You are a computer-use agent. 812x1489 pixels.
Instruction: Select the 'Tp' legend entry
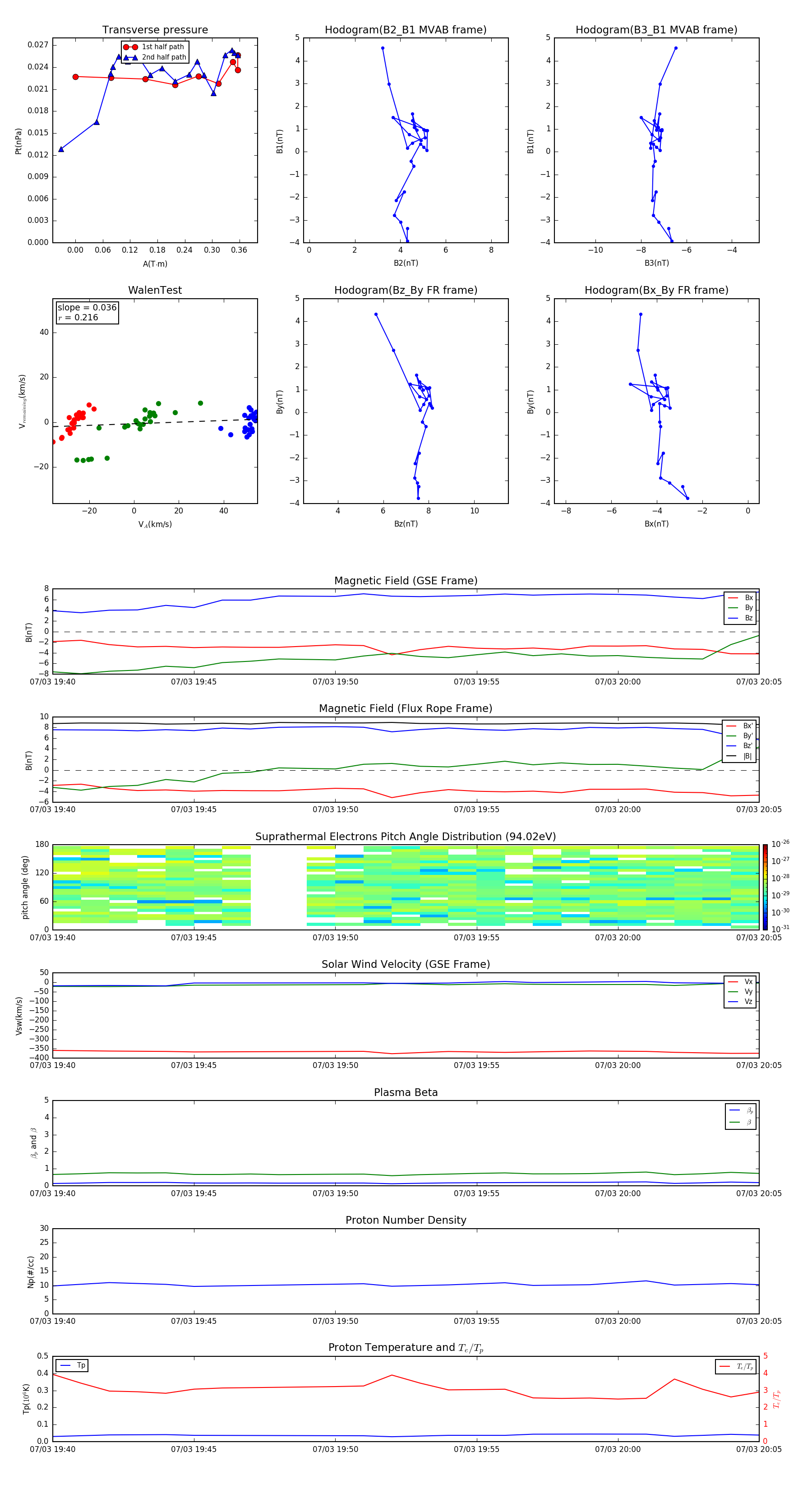tap(72, 1365)
